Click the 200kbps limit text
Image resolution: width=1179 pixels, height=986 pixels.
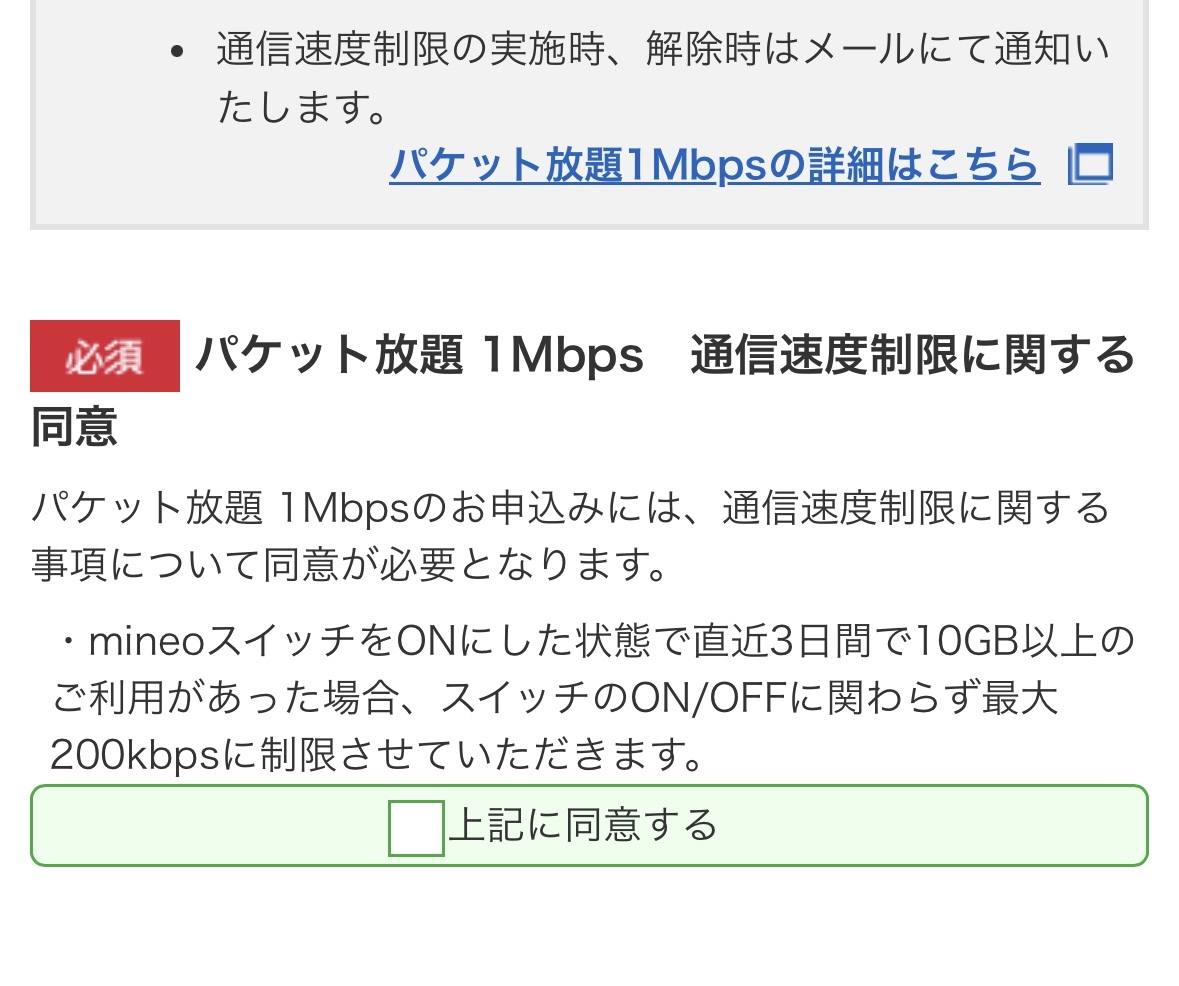(134, 757)
